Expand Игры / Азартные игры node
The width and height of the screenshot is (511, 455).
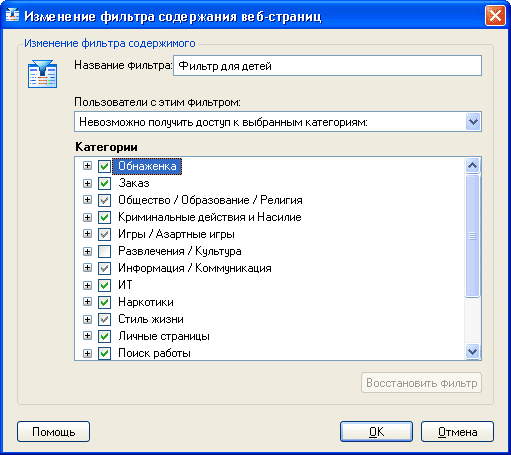(87, 234)
